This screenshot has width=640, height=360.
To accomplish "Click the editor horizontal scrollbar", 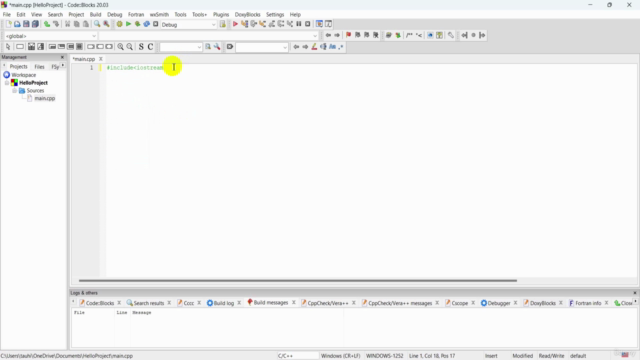I will click(298, 280).
